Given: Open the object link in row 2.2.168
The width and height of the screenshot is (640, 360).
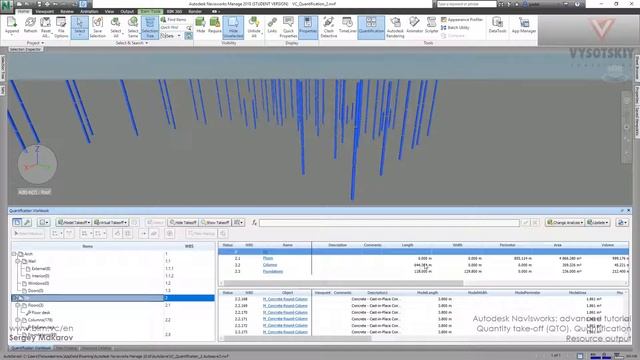Looking at the screenshot, I should click(285, 299).
